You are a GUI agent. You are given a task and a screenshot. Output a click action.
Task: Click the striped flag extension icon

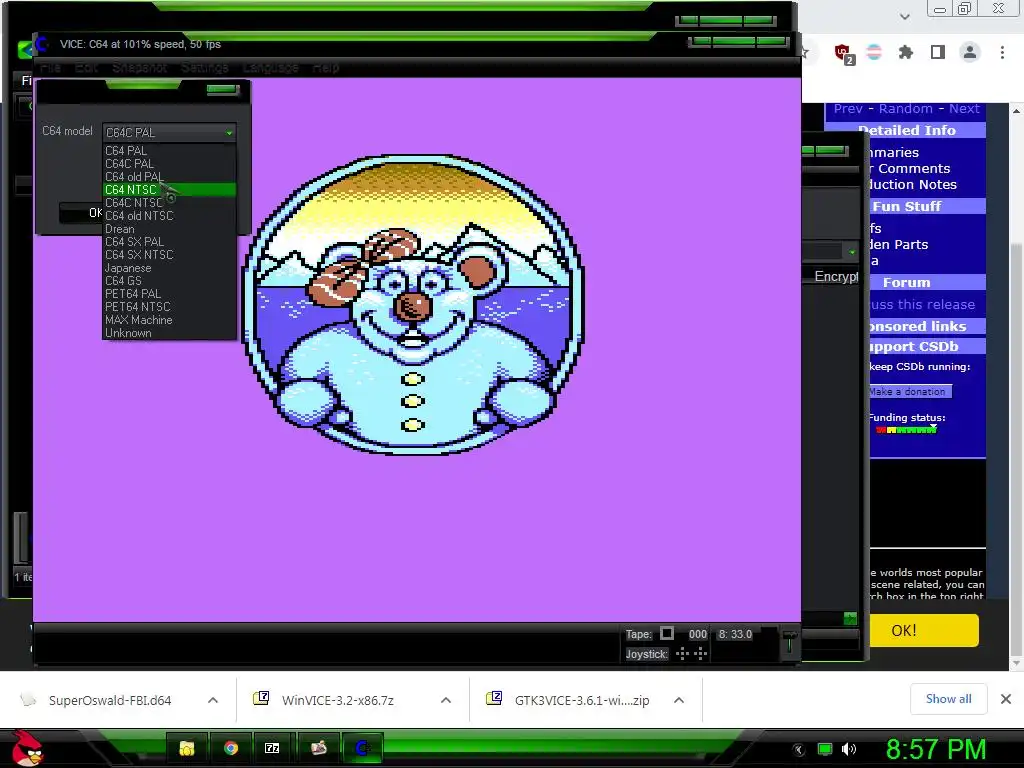(874, 52)
